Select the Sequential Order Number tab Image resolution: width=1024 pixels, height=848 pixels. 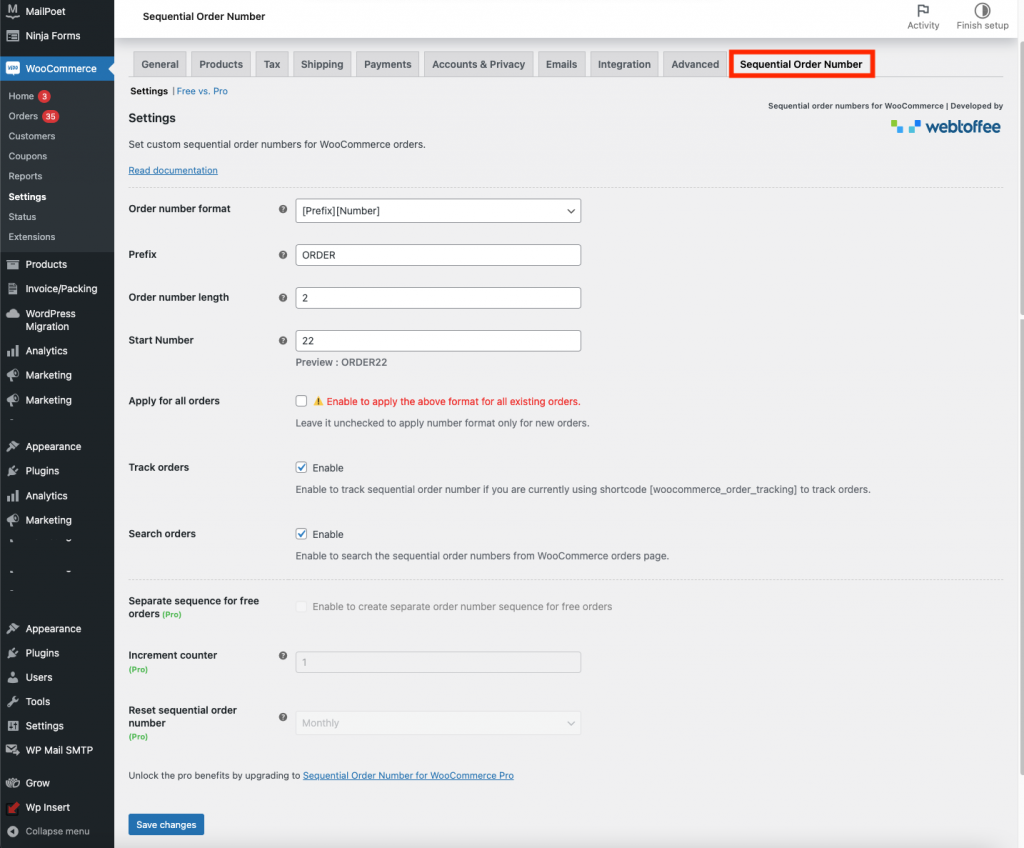[x=801, y=64]
